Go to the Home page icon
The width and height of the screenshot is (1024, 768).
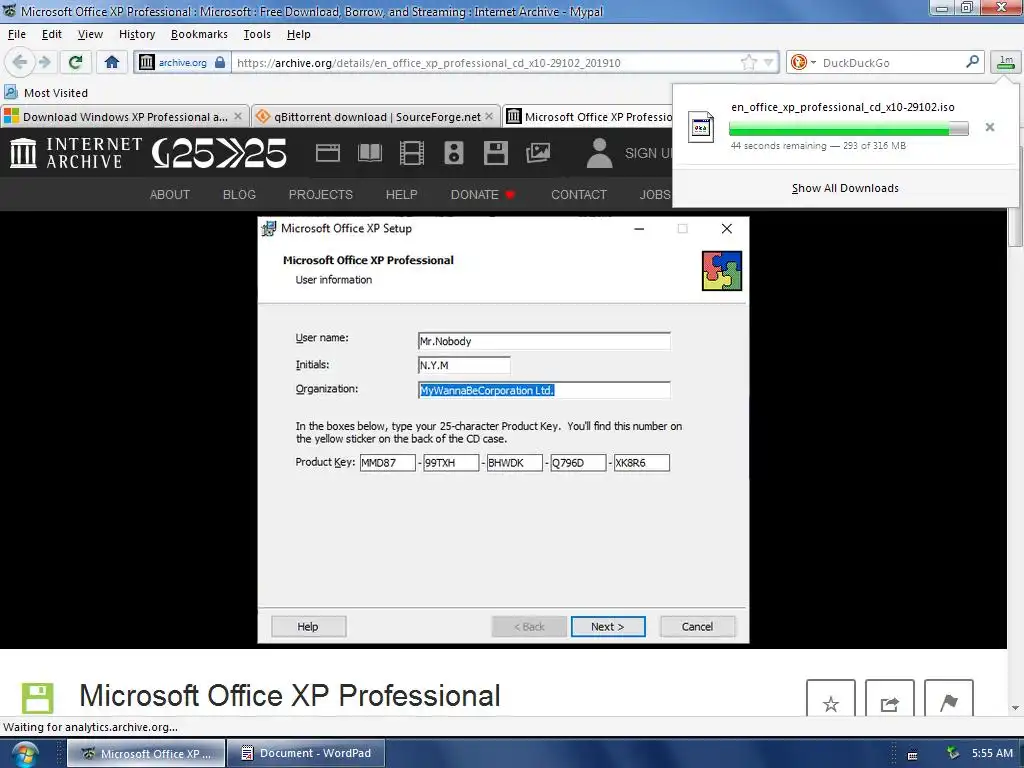tap(112, 62)
